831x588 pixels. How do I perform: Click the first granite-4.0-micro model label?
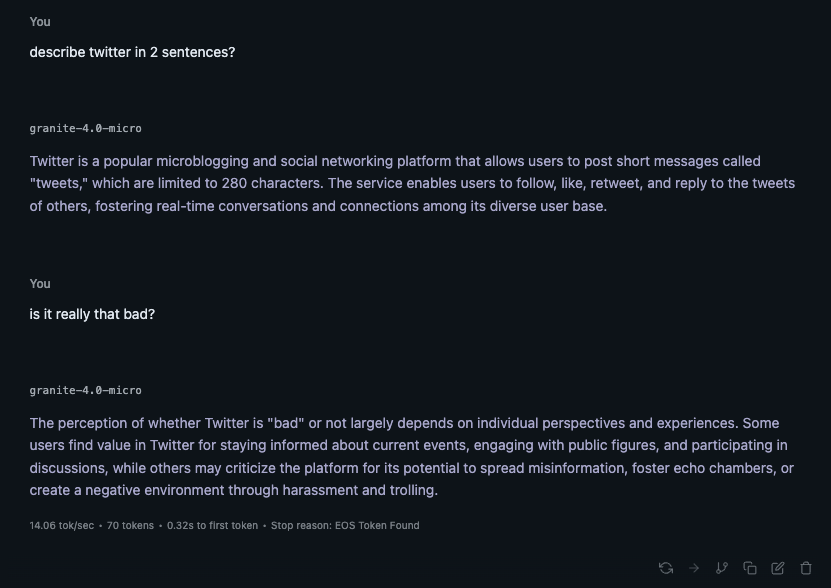tap(85, 129)
